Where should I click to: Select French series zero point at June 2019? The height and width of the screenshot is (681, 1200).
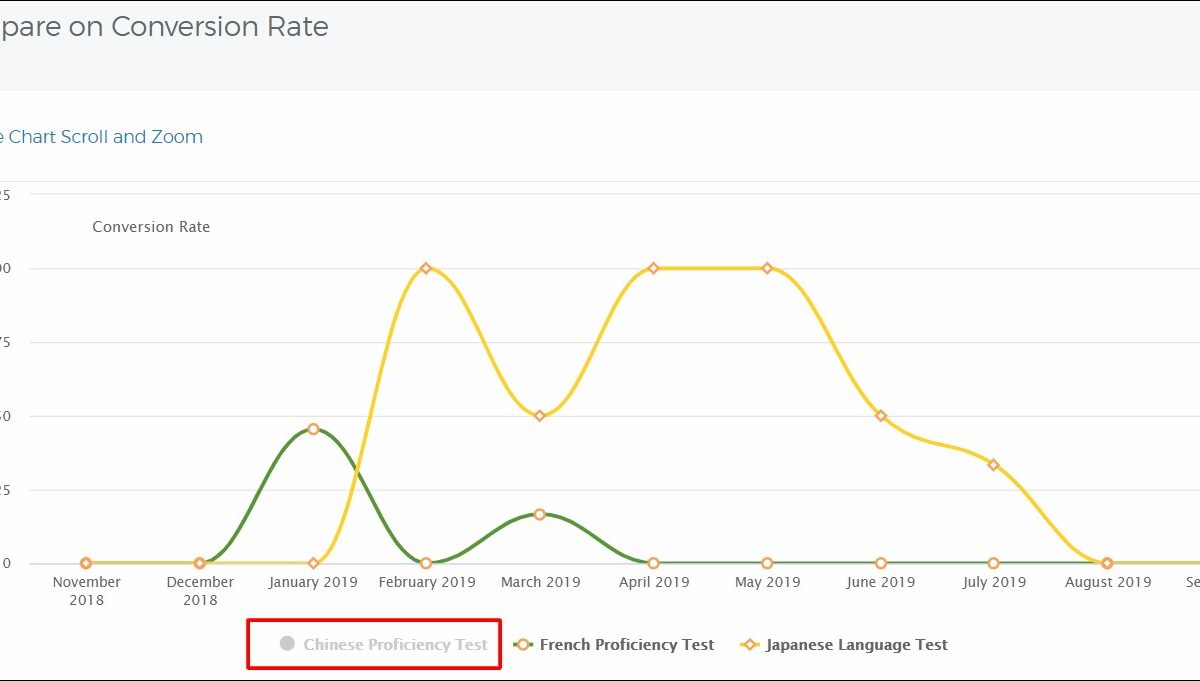click(x=880, y=563)
